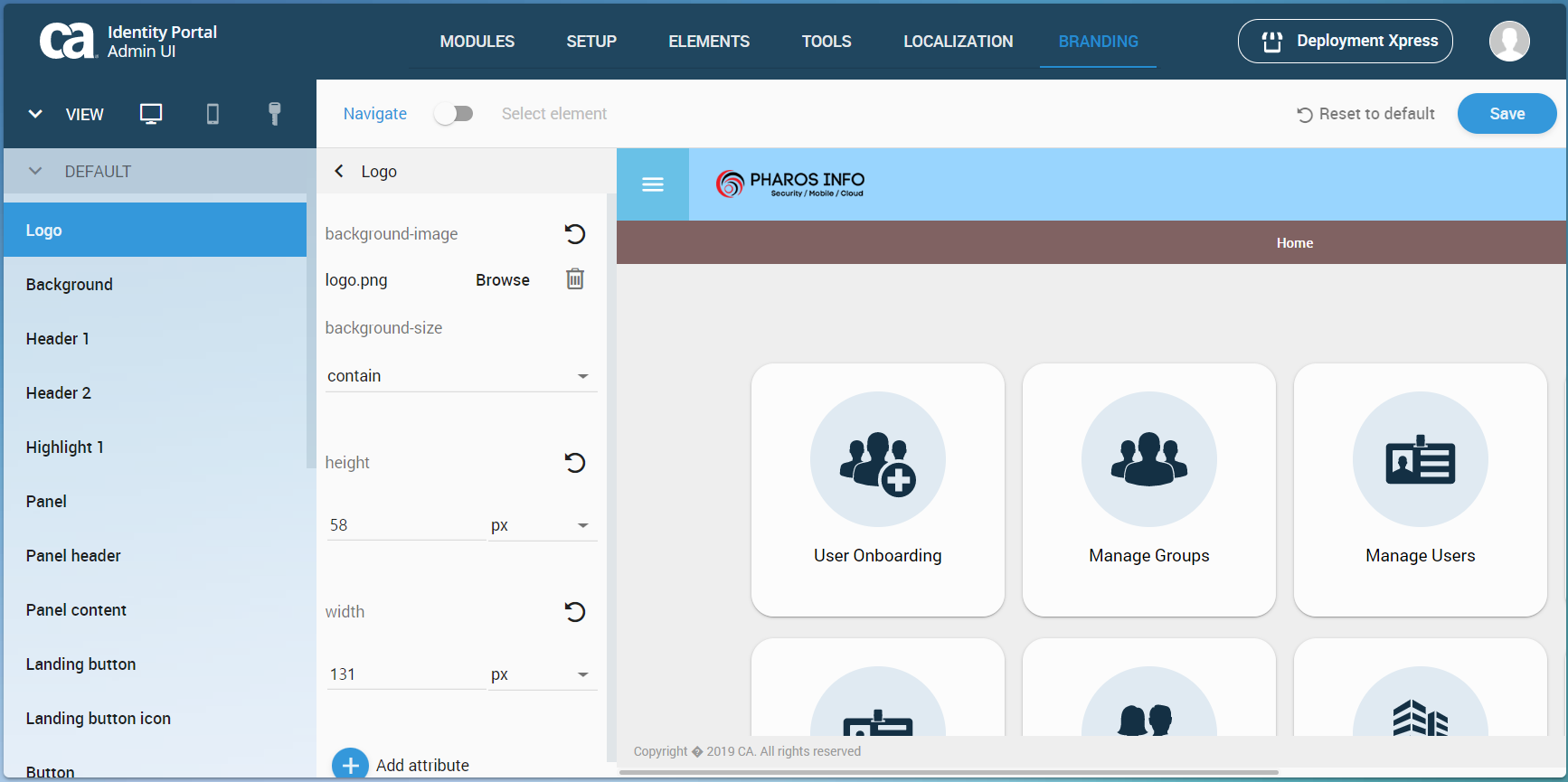Viewport: 1568px width, 782px height.
Task: Delete the logo.png file with trash icon
Action: click(x=575, y=278)
